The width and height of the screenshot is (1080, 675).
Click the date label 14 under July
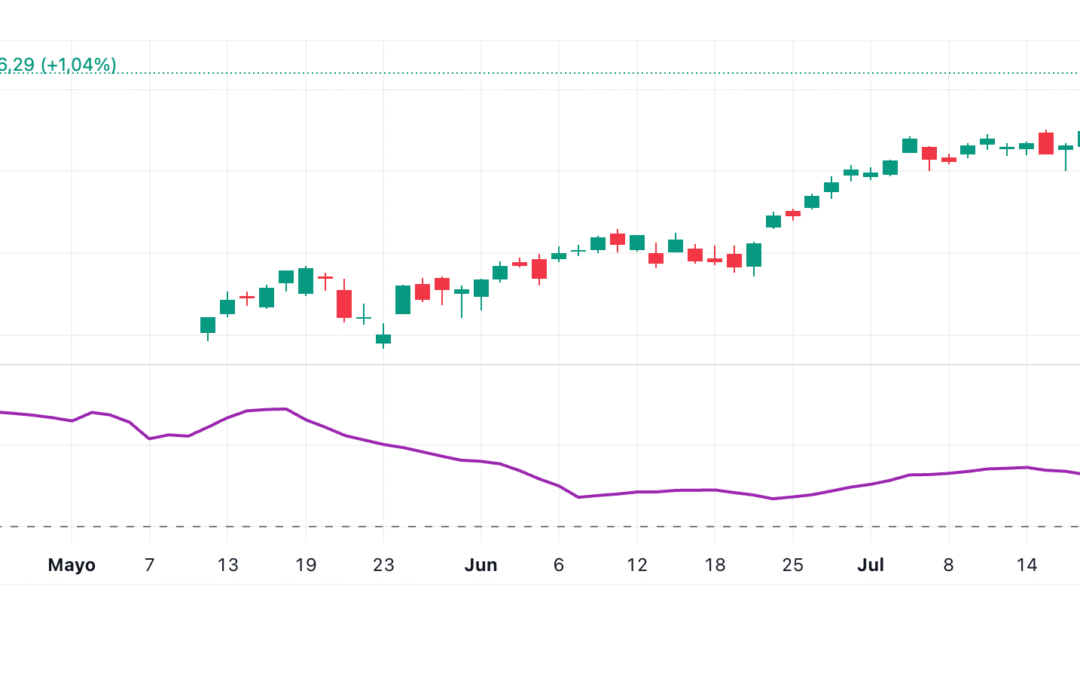[1026, 564]
